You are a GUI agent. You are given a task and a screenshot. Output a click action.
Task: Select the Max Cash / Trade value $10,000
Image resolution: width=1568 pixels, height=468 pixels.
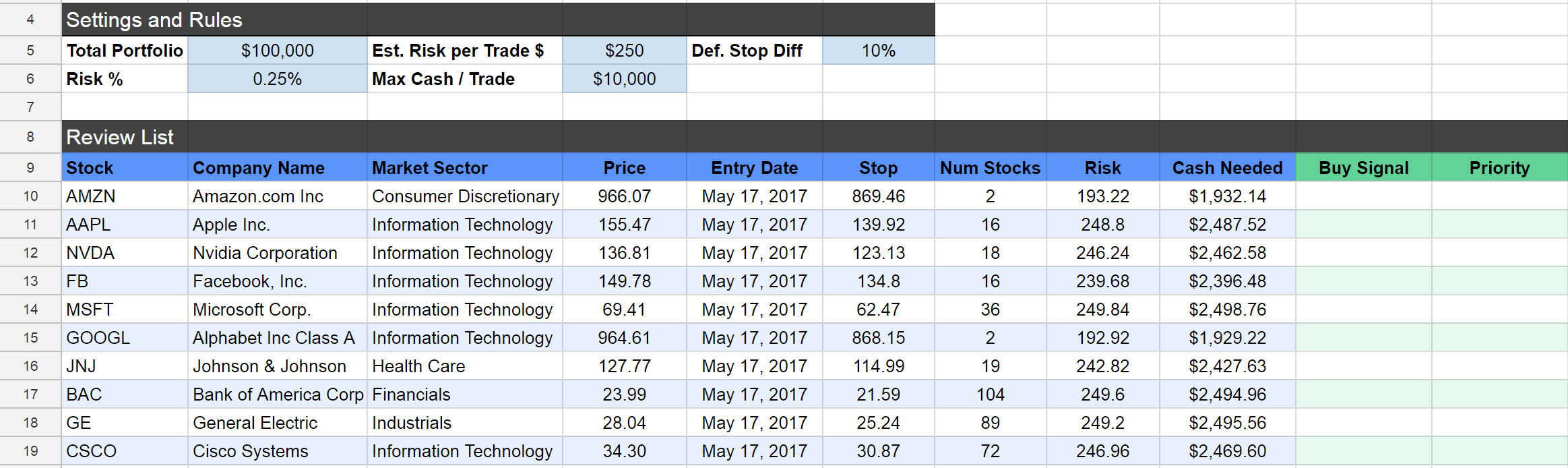(624, 79)
